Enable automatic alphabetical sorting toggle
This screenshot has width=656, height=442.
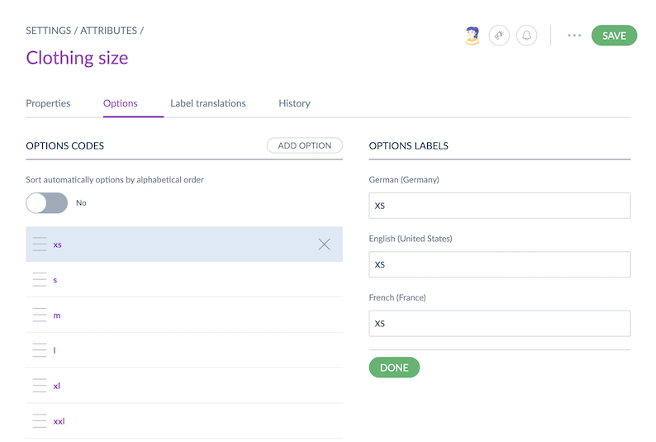tap(47, 203)
